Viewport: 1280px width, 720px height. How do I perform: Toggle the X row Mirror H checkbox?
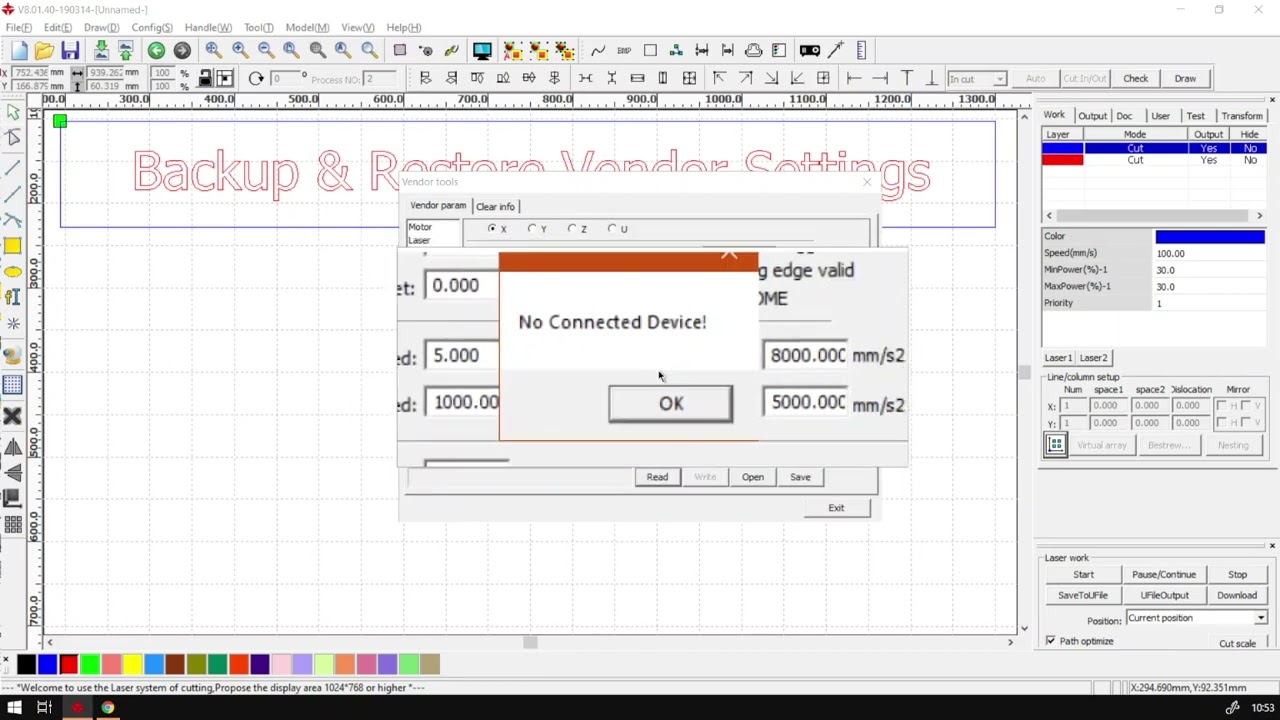click(x=1222, y=406)
